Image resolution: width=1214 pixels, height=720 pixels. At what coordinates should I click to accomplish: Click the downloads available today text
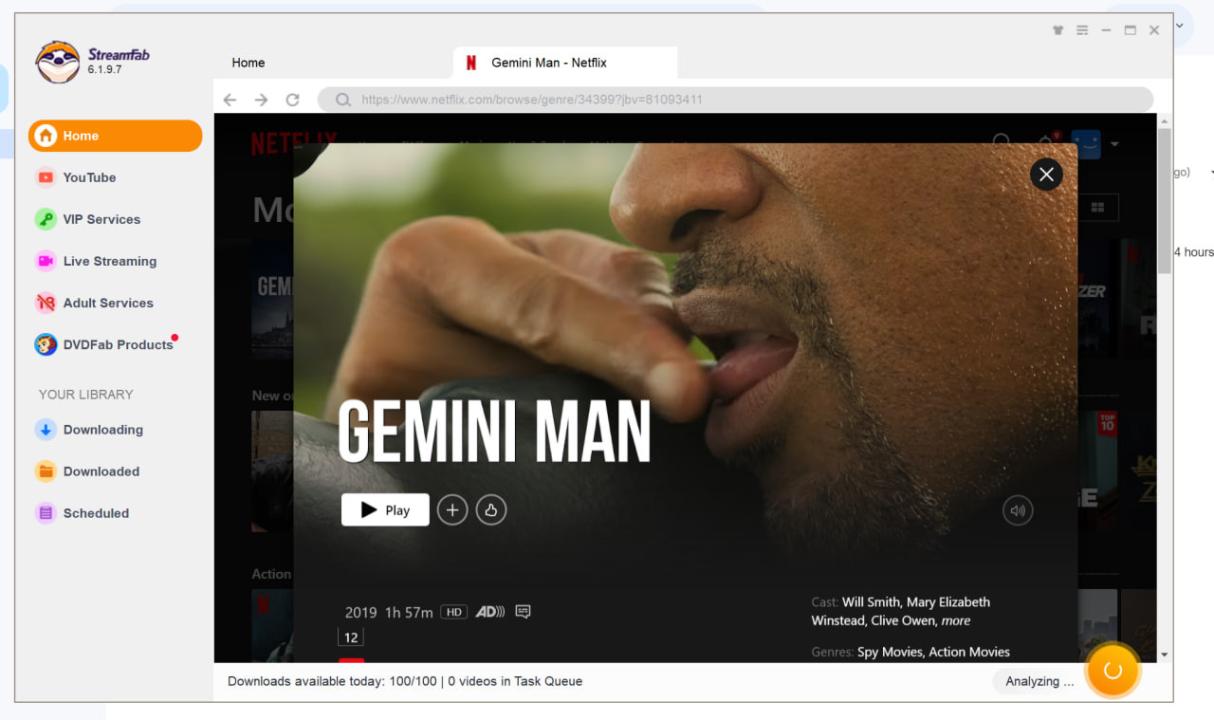(x=332, y=681)
